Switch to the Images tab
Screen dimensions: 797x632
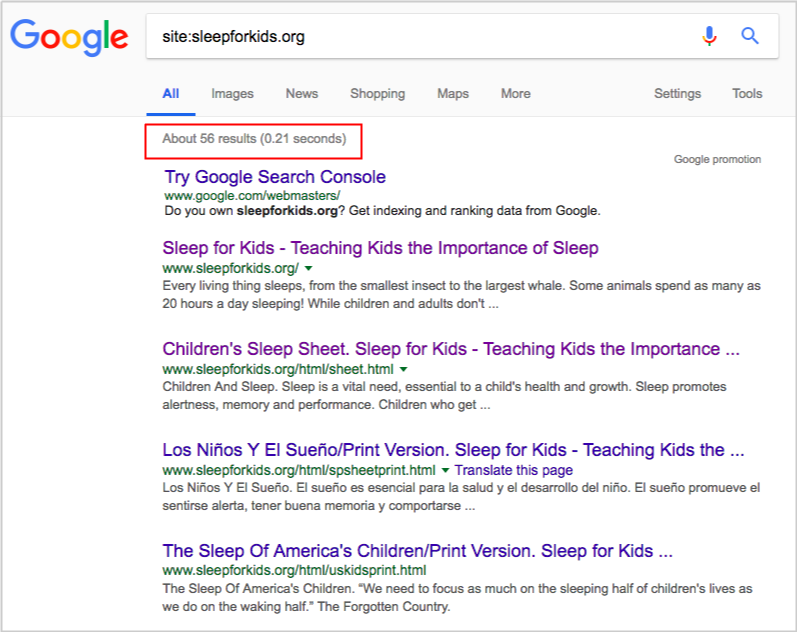tap(232, 94)
